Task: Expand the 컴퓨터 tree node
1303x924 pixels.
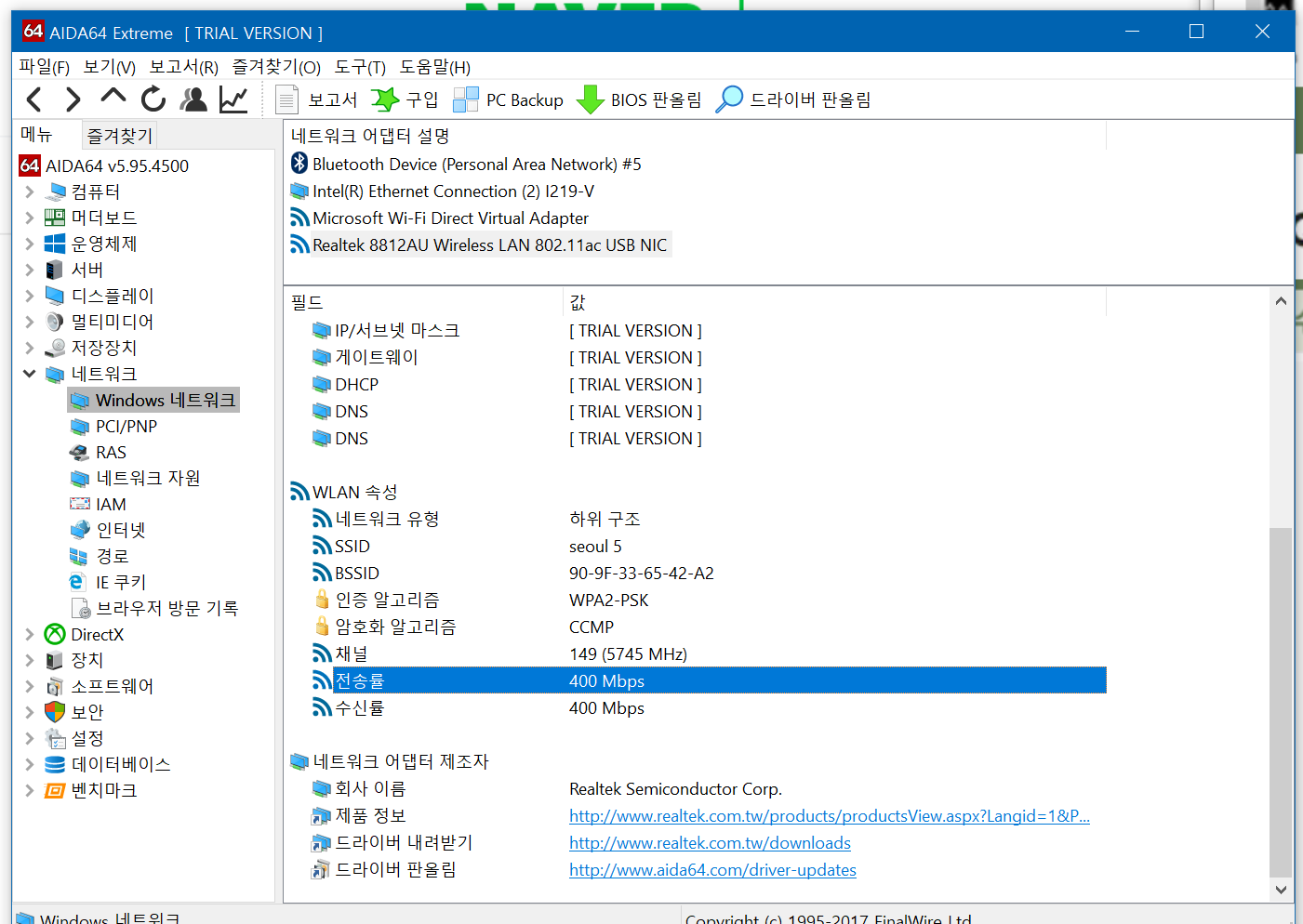Action: pyautogui.click(x=29, y=191)
